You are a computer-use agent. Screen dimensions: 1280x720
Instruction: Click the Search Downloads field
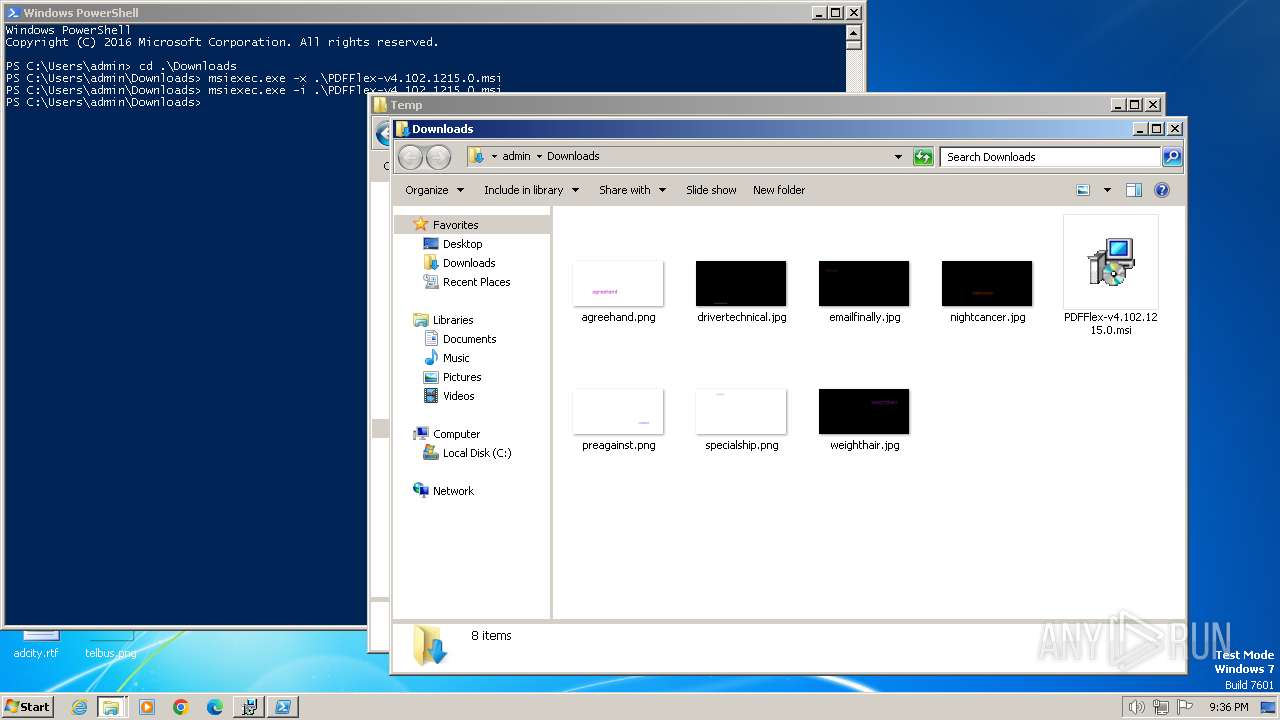(x=1050, y=157)
